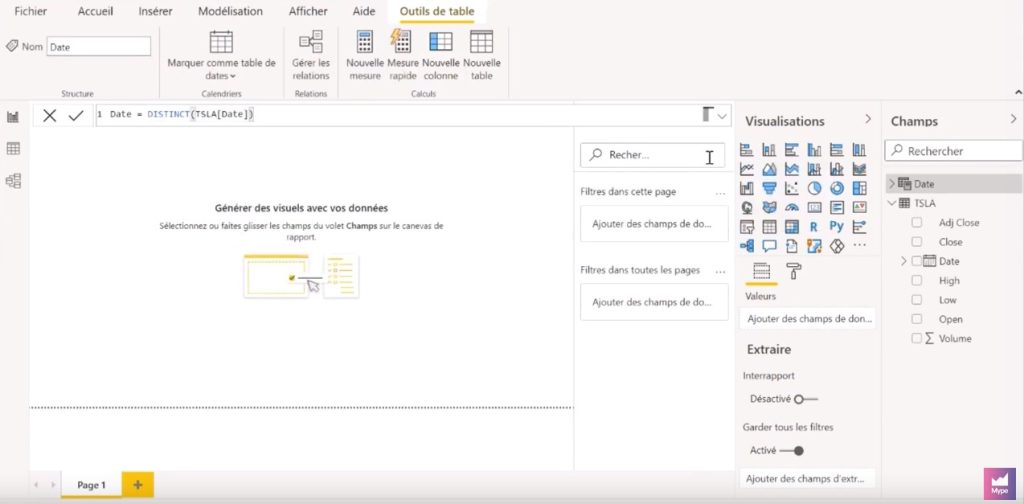
Task: Check the Adj Close field
Action: coord(917,223)
